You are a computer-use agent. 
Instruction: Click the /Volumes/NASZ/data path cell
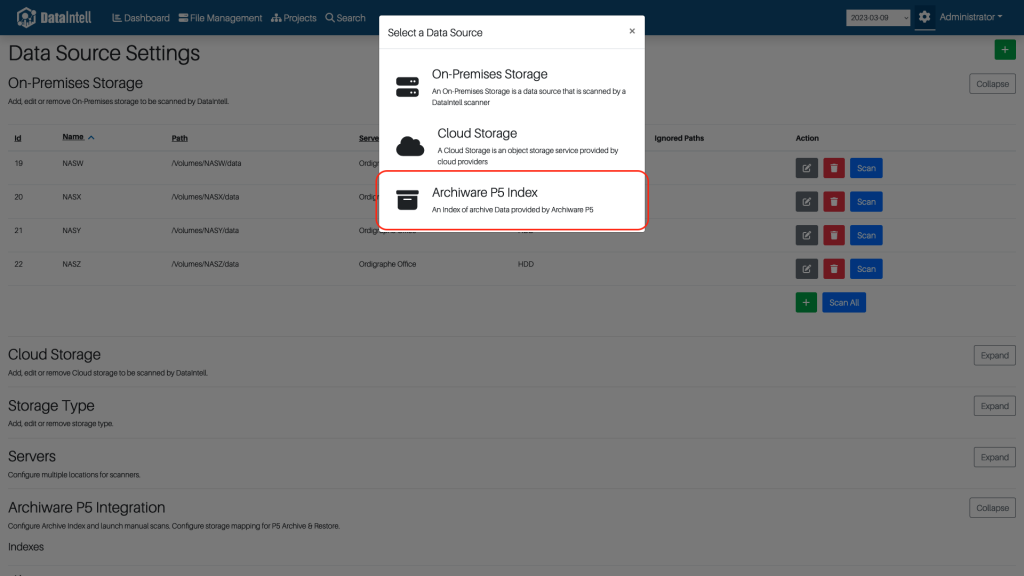[205, 264]
